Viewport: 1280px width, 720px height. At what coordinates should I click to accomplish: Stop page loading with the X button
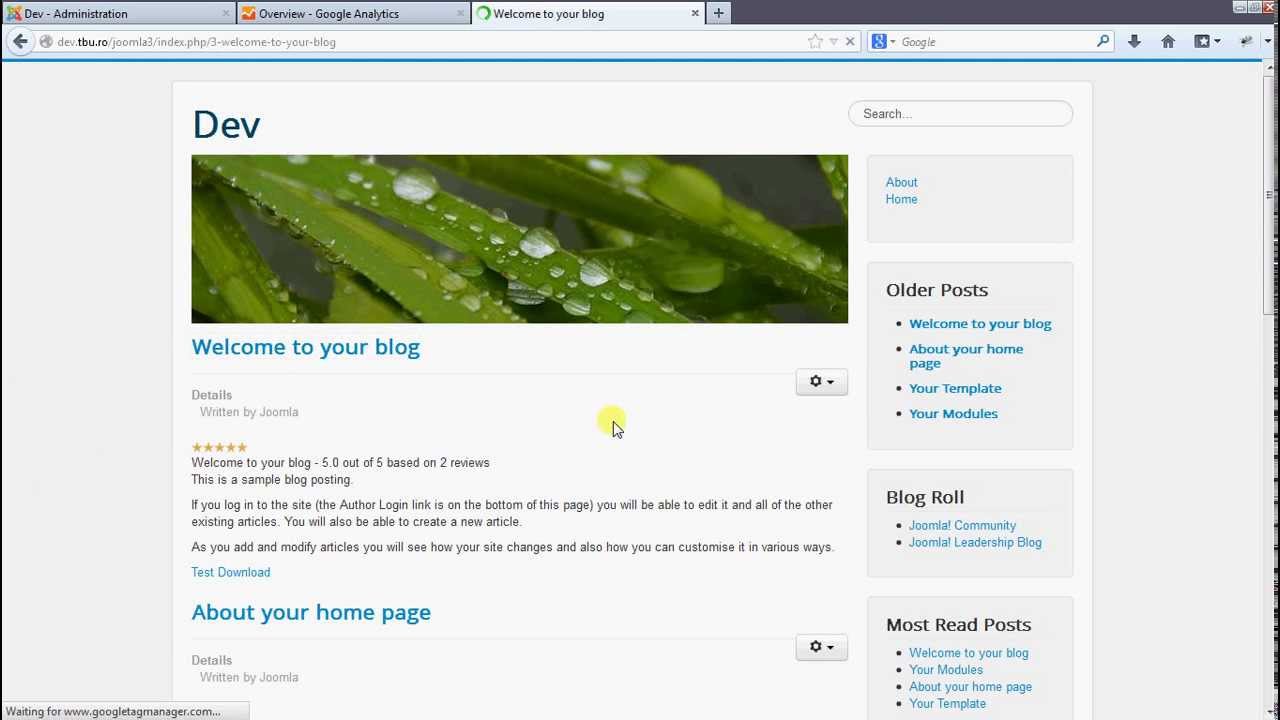click(x=850, y=42)
